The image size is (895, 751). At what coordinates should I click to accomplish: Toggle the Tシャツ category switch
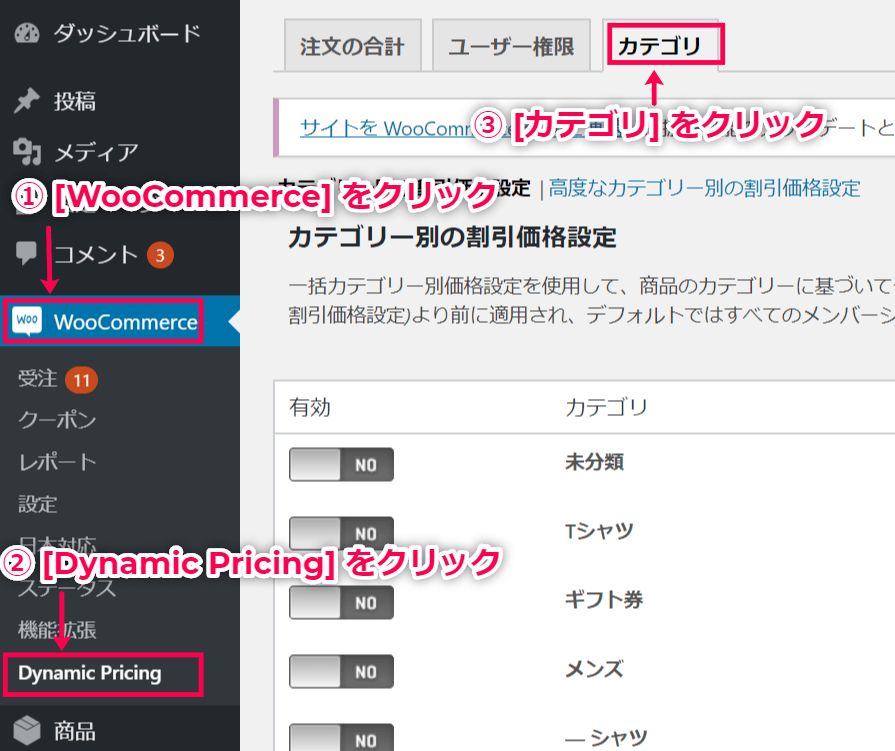point(341,534)
